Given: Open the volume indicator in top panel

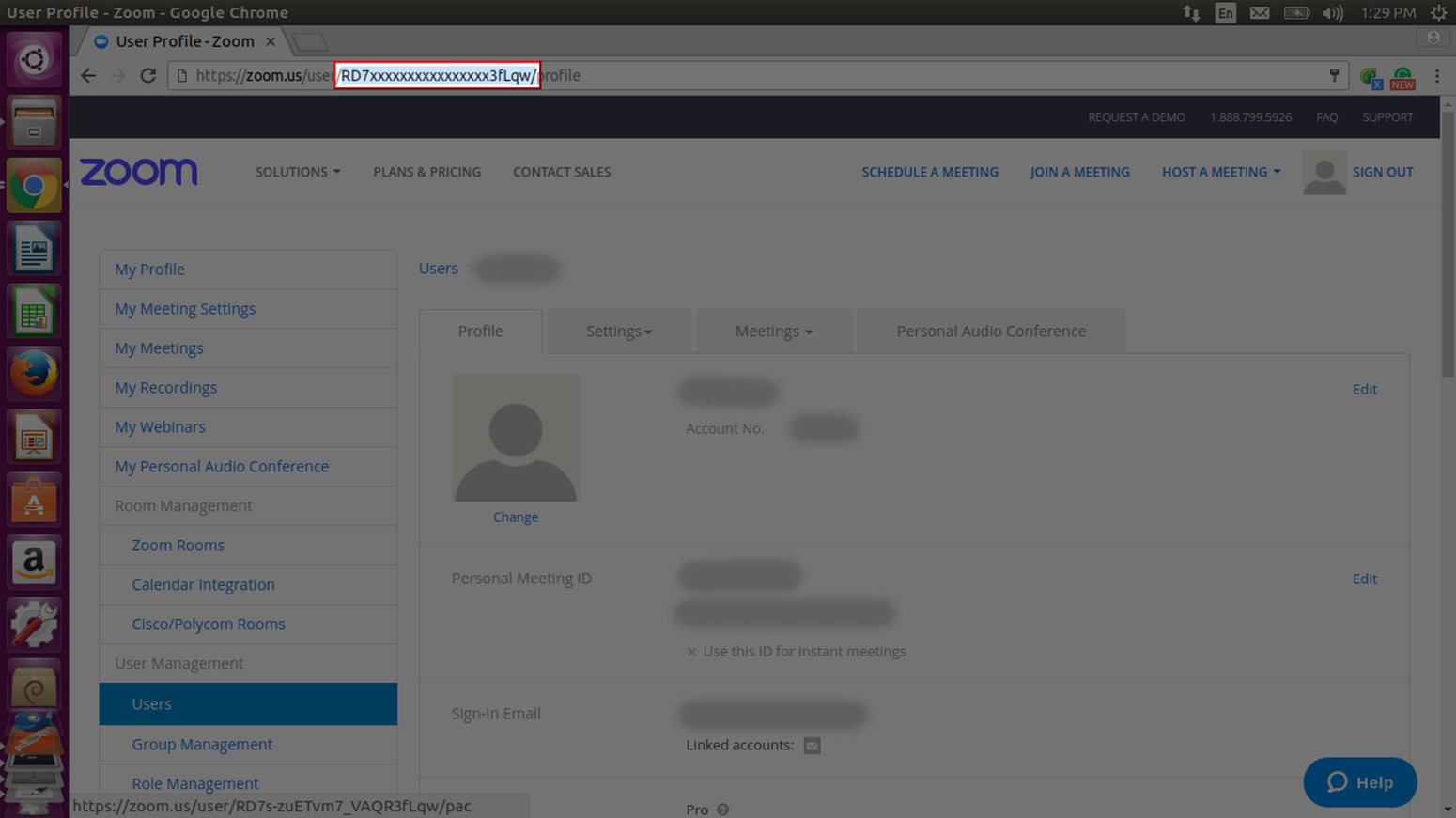Looking at the screenshot, I should point(1332,12).
